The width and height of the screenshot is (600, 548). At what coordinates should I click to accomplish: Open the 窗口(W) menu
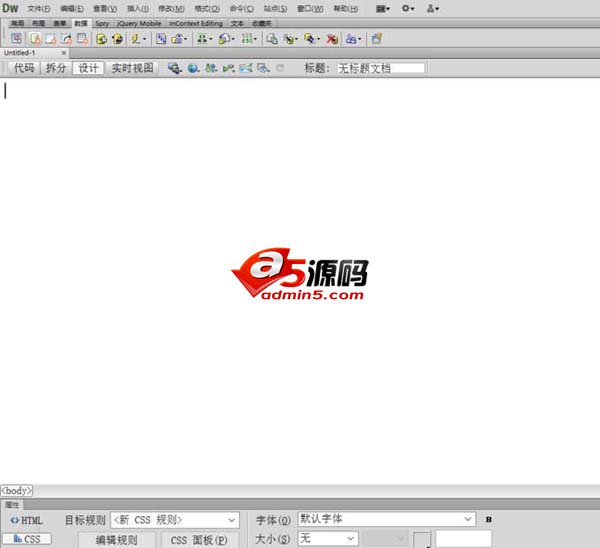310,8
